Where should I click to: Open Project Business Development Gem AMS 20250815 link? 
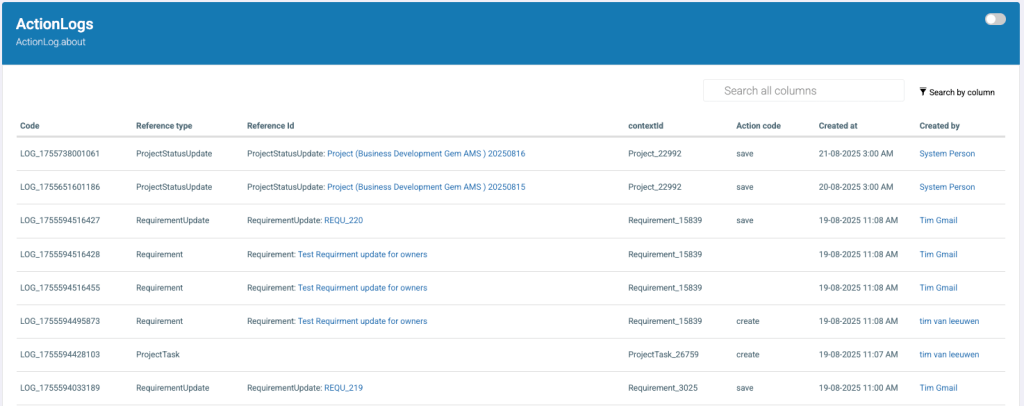(x=426, y=187)
